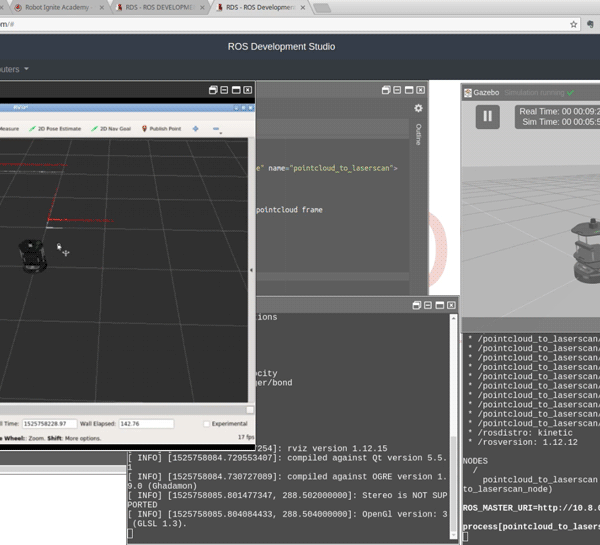This screenshot has width=600, height=545.
Task: Click the Gazebo logo icon in panel title
Action: coord(468,93)
